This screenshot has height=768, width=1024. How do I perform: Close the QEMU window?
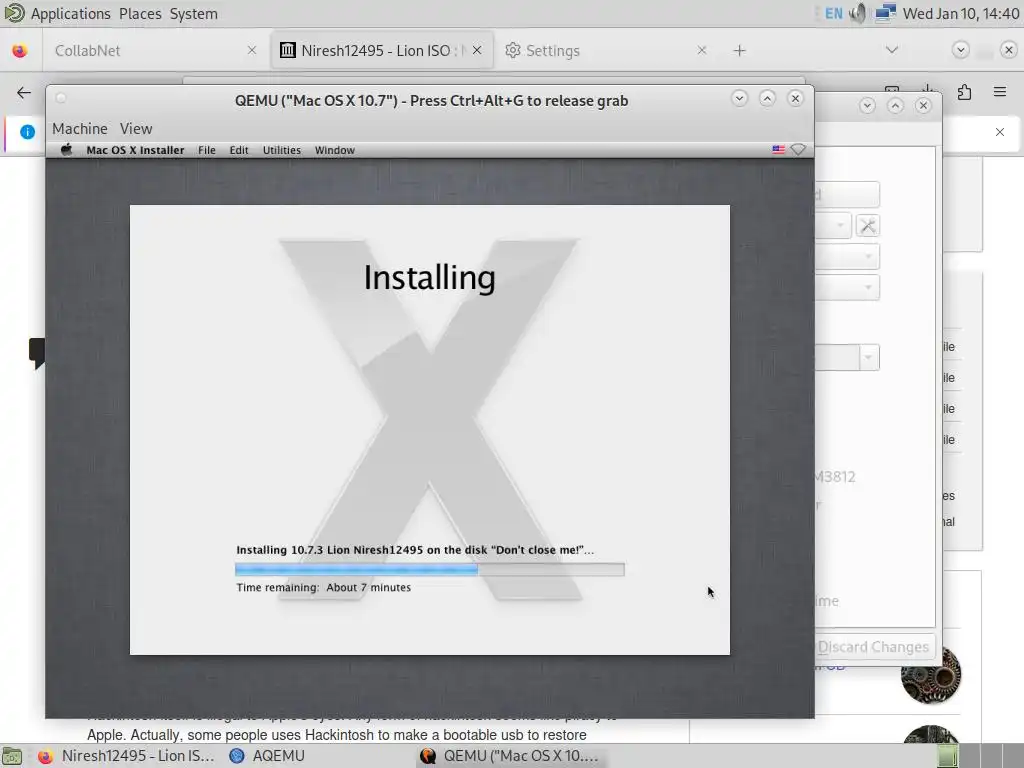click(795, 99)
